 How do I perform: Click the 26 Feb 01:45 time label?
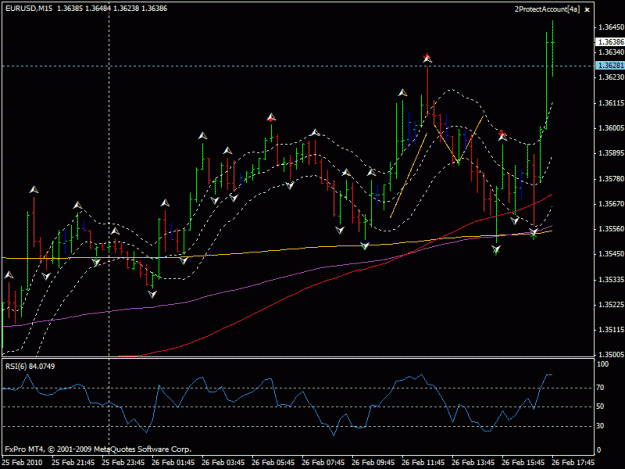pos(173,463)
